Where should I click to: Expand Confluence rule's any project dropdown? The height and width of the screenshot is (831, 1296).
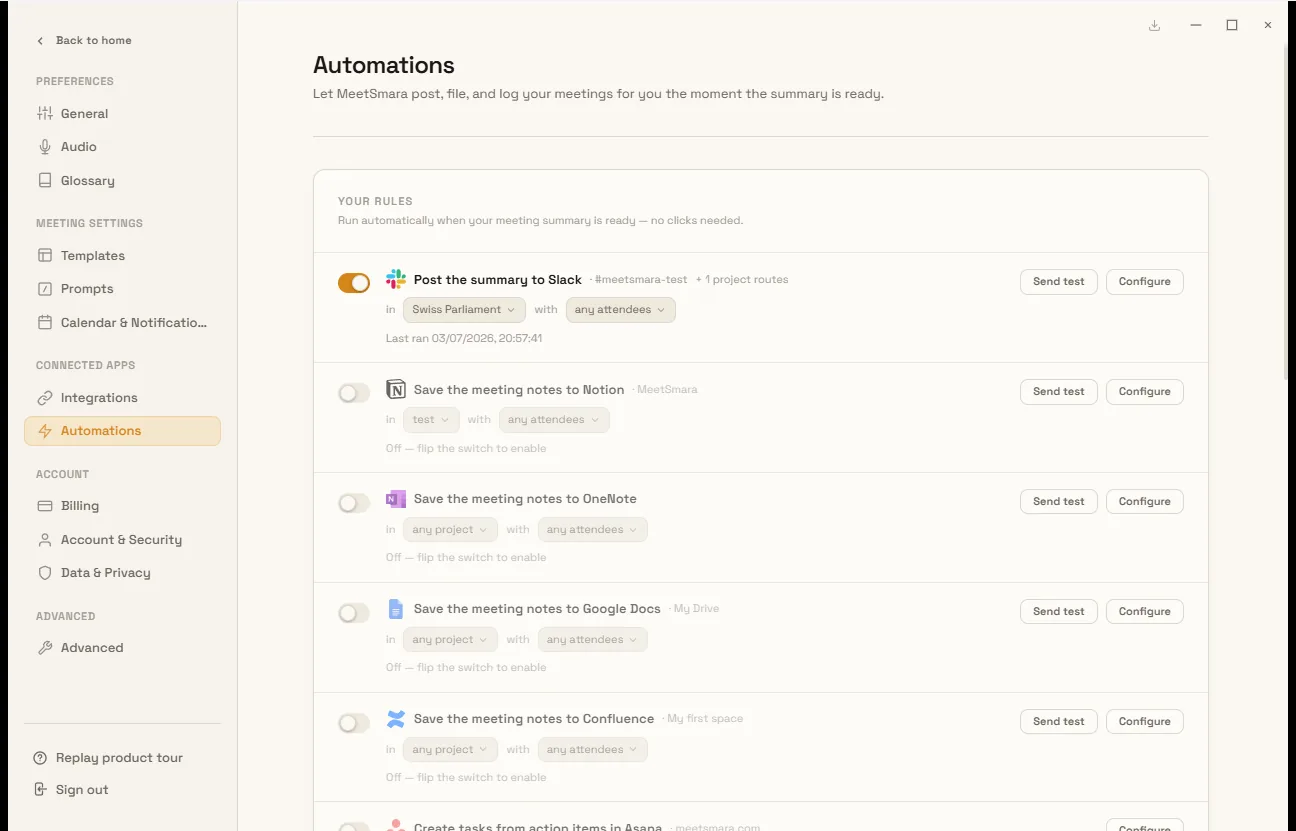pyautogui.click(x=450, y=750)
